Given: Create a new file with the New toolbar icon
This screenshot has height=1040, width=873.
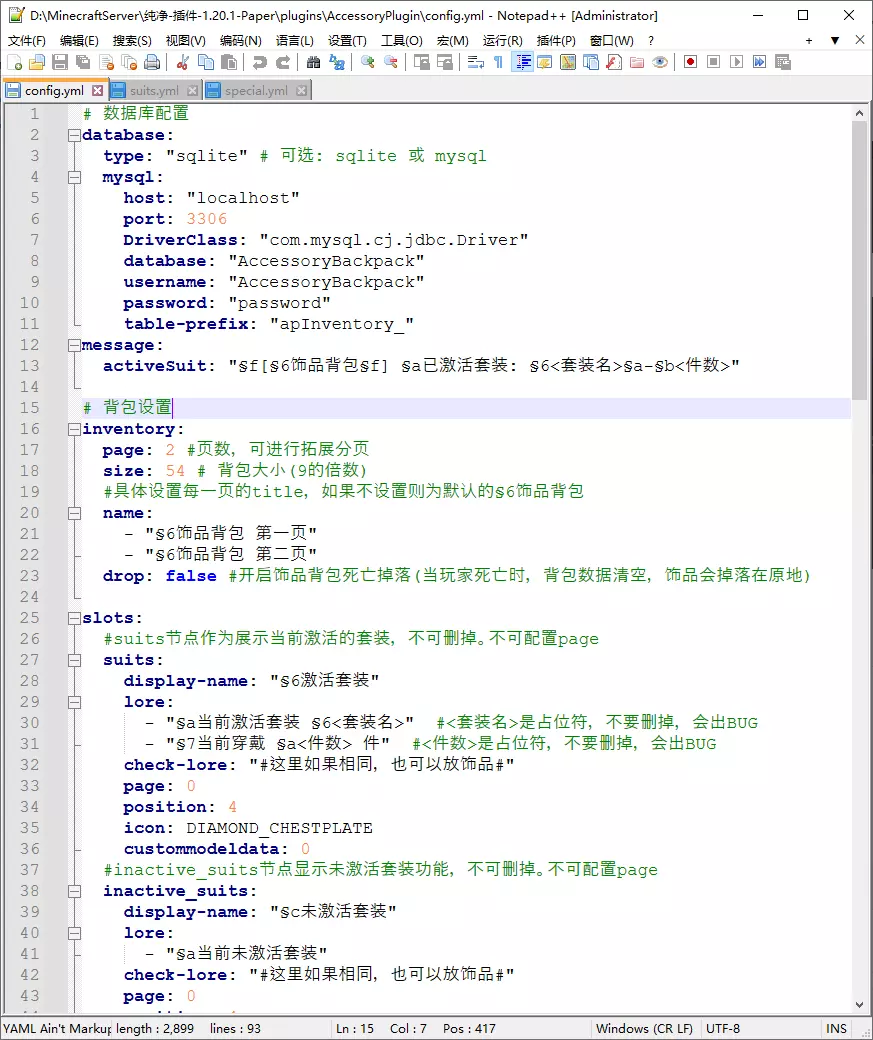Looking at the screenshot, I should [15, 62].
